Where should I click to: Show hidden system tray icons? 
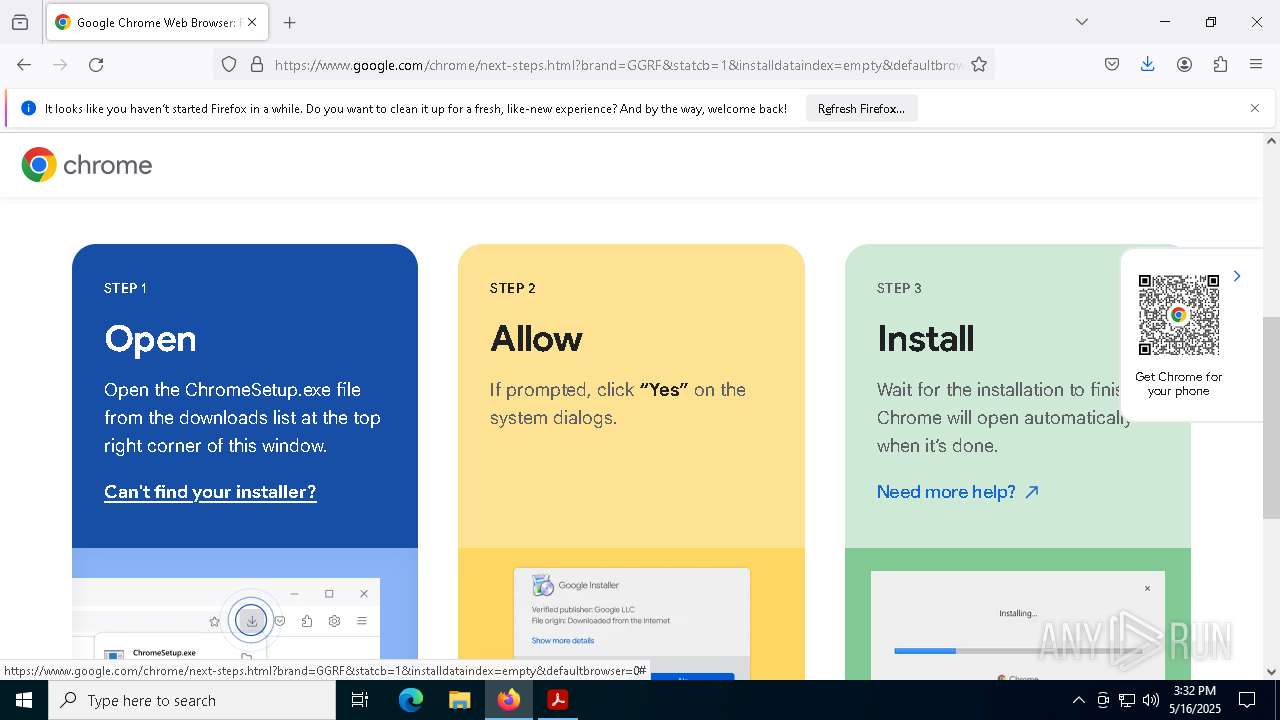[x=1078, y=700]
